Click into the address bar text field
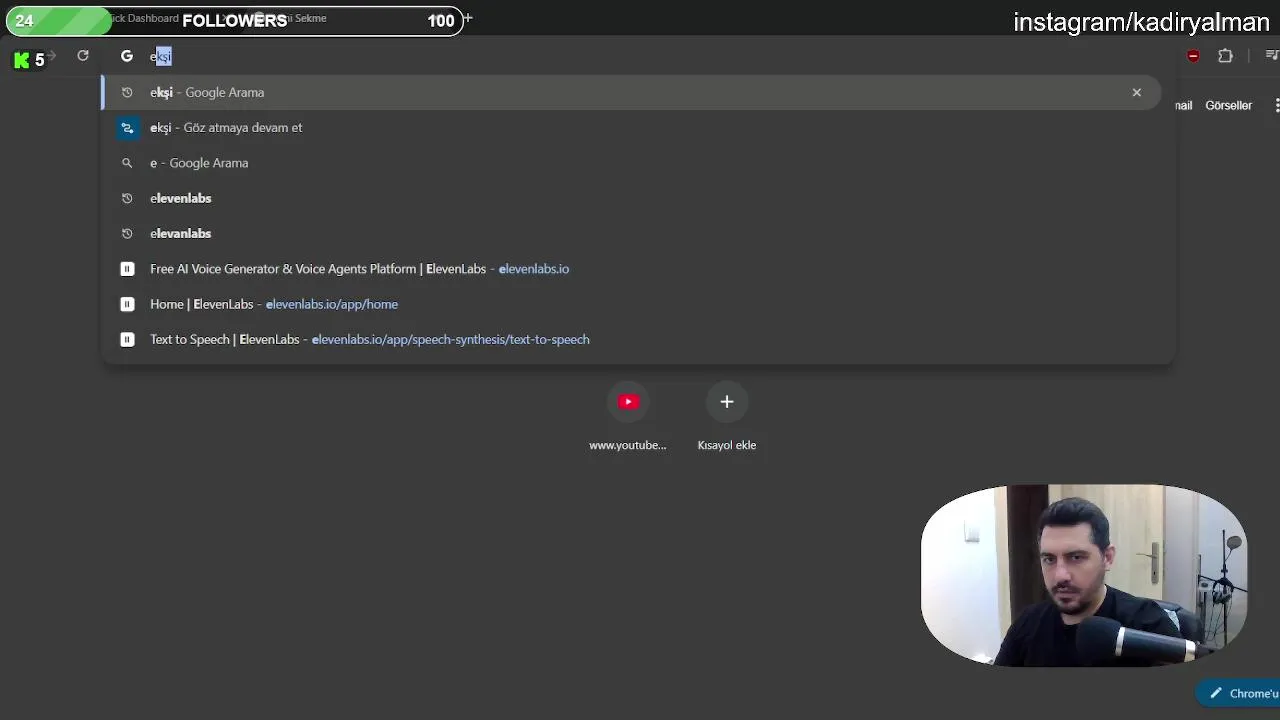Screen dimensions: 1280x720 (x=640, y=56)
